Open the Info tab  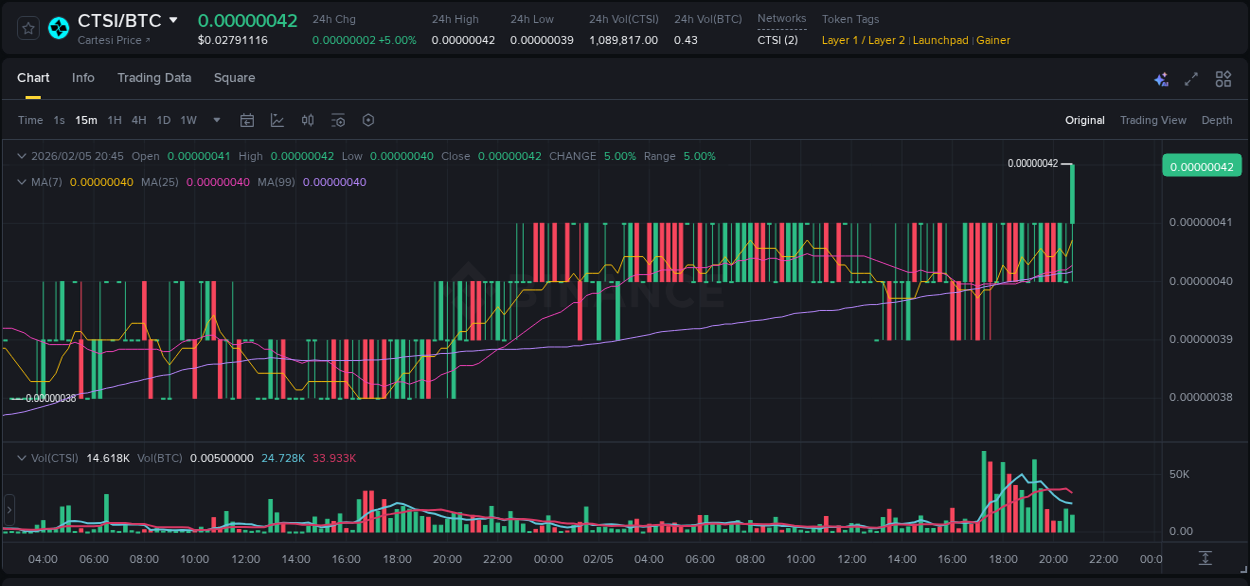83,78
